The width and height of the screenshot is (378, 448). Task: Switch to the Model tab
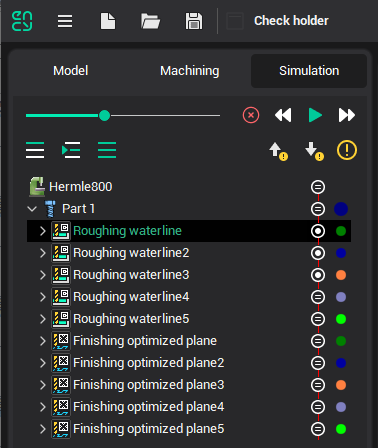point(71,71)
